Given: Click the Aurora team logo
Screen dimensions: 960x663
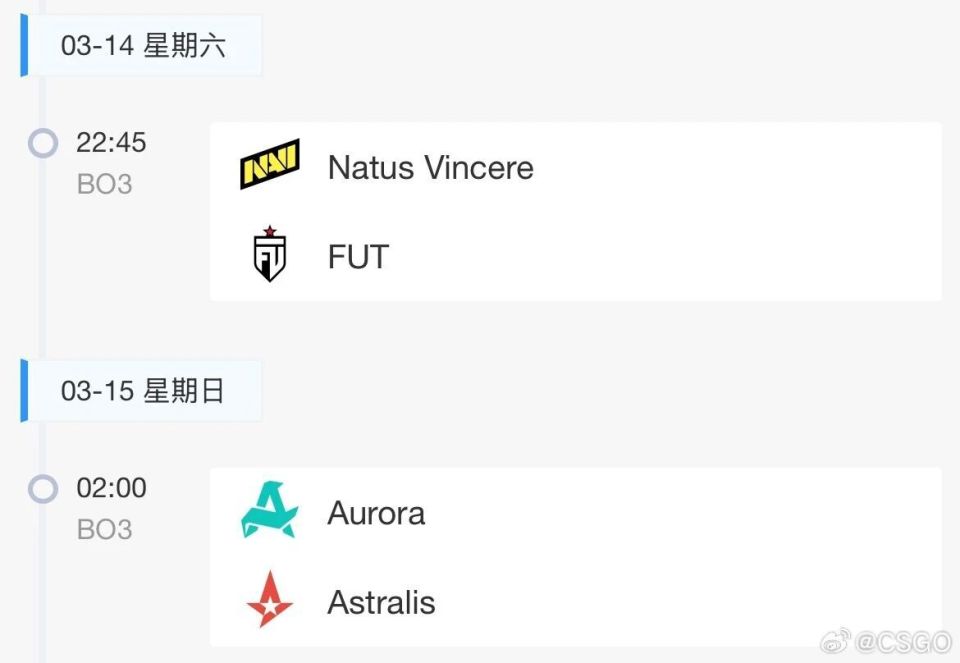Looking at the screenshot, I should point(269,511).
